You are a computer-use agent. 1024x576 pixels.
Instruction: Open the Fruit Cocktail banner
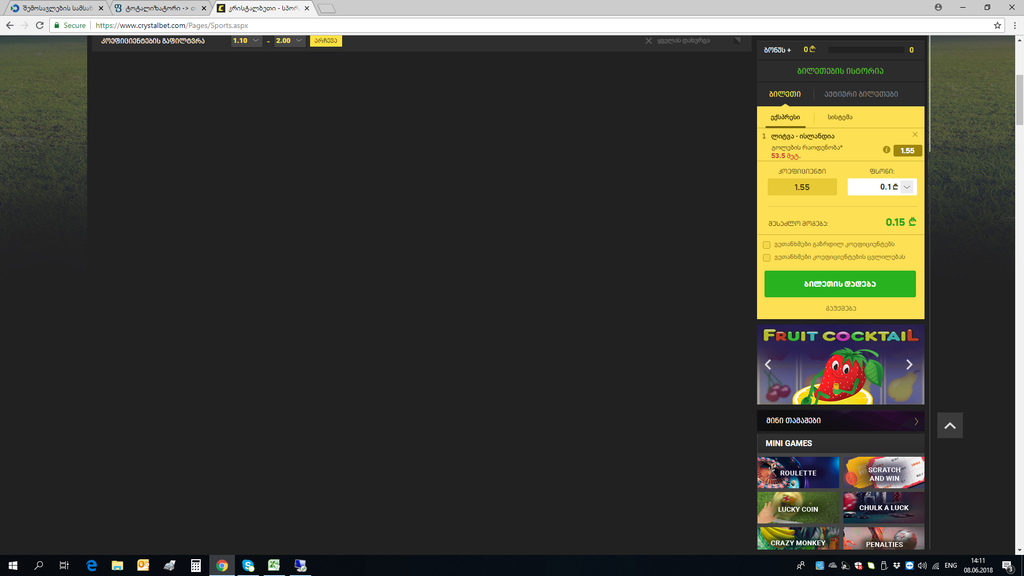(x=840, y=364)
